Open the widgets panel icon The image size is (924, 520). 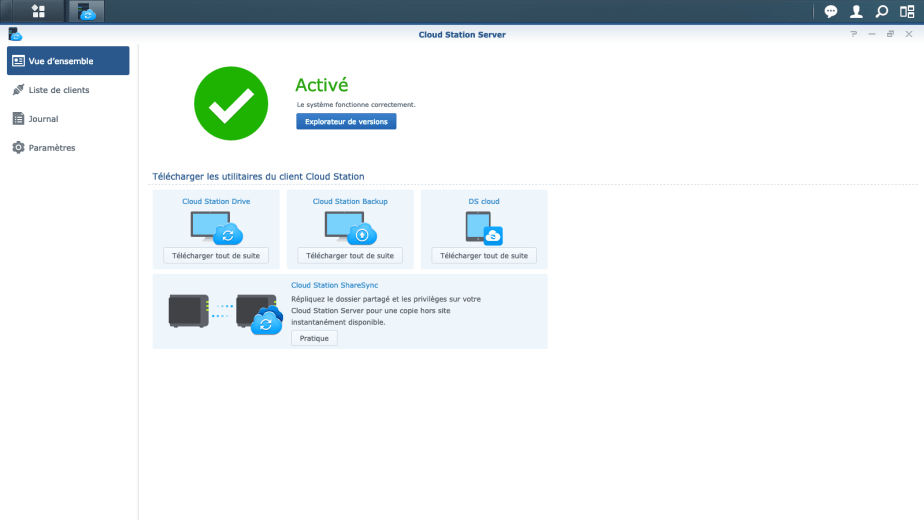[x=906, y=12]
